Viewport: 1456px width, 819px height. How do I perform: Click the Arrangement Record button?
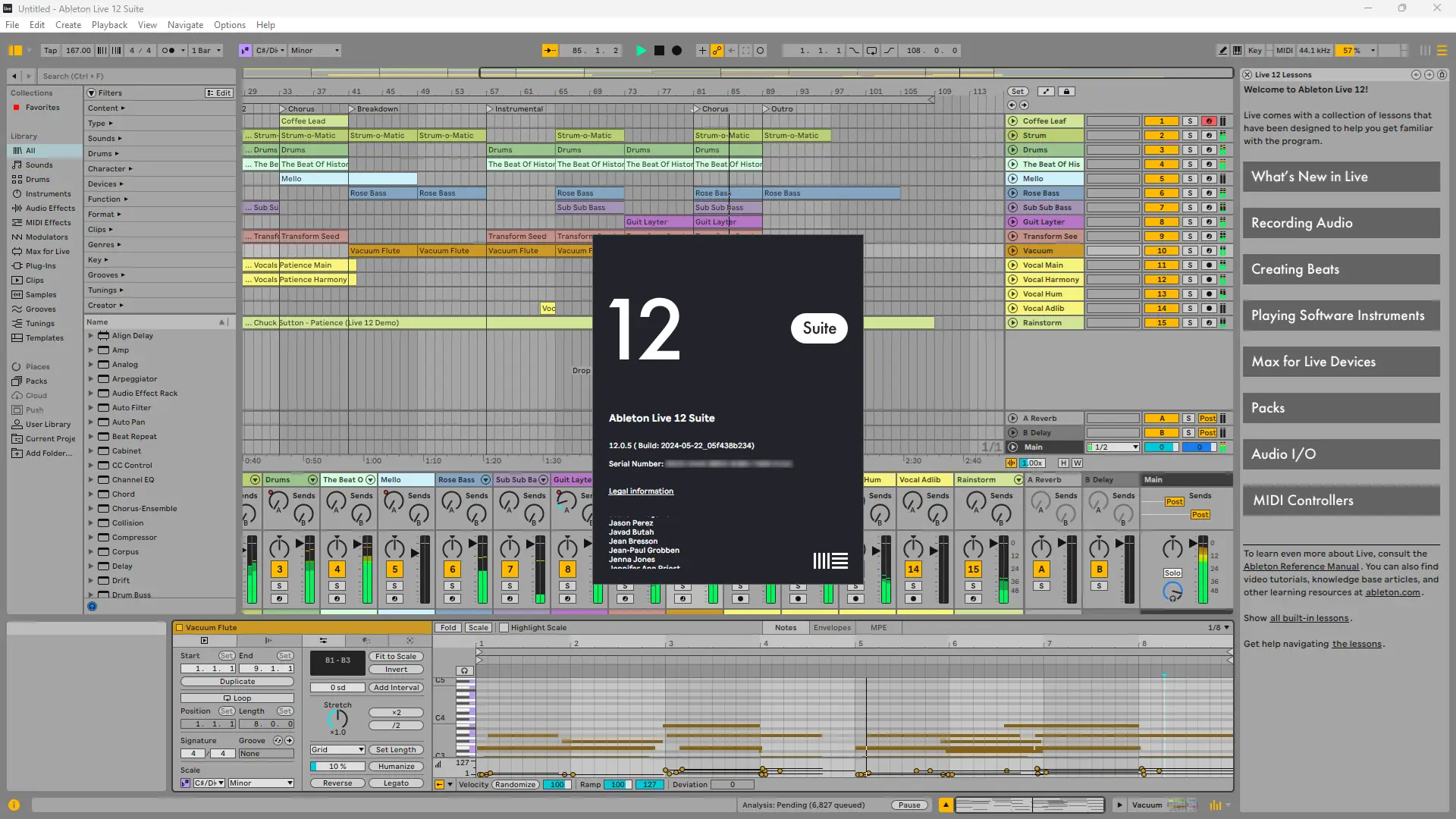click(x=677, y=51)
